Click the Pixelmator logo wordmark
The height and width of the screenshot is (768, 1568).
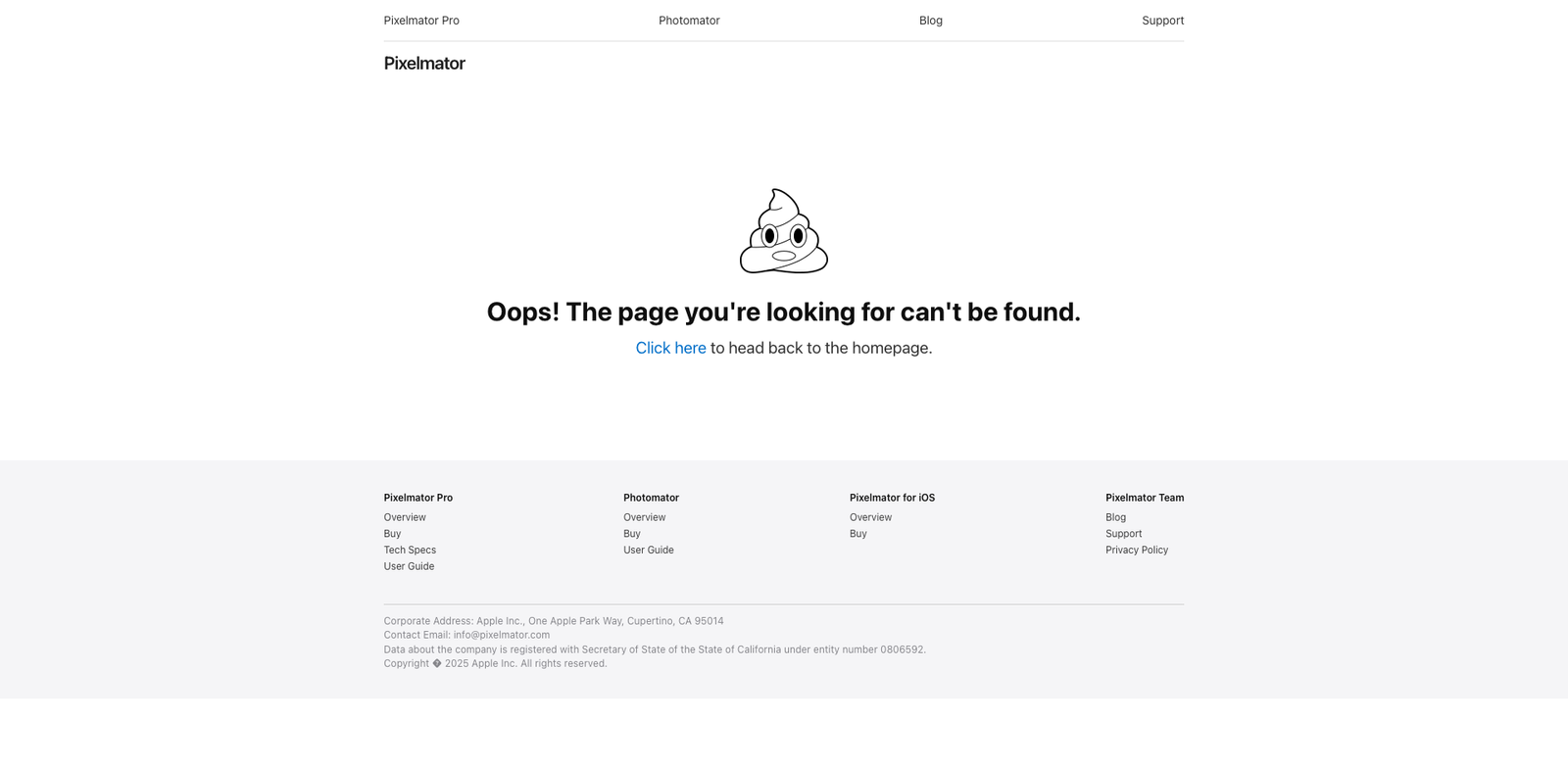(x=424, y=64)
